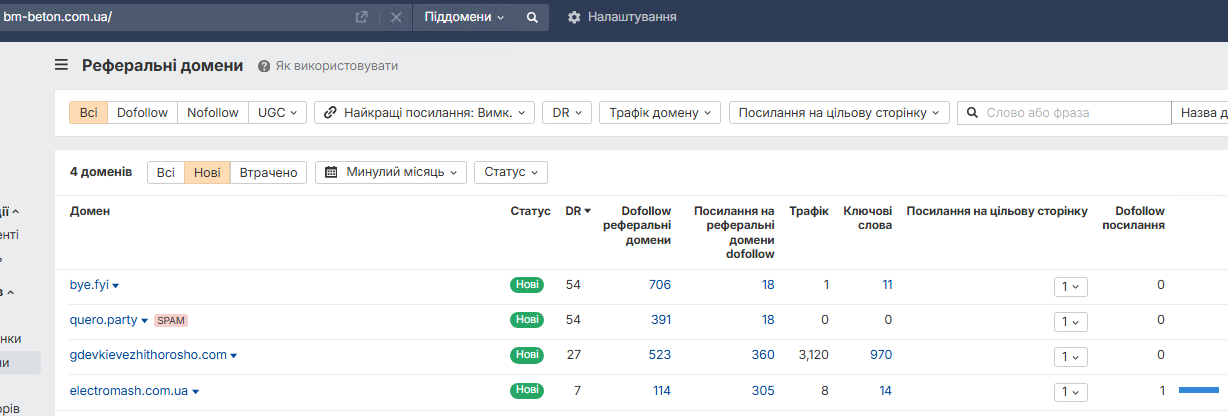This screenshot has width=1228, height=416.
Task: Click the link icon in Найкращі посилання filter
Action: coord(329,112)
